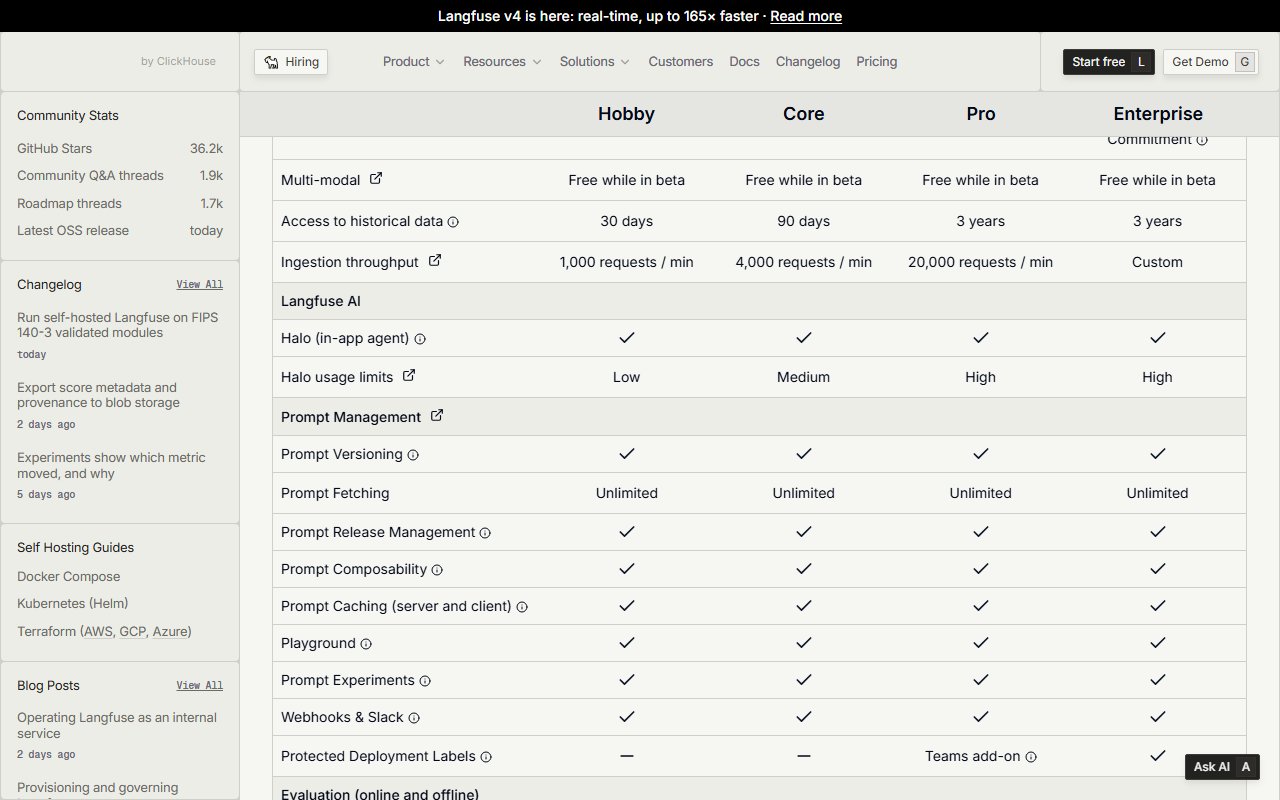1280x800 pixels.
Task: Open the FIPS 140-3 changelog entry
Action: click(118, 325)
